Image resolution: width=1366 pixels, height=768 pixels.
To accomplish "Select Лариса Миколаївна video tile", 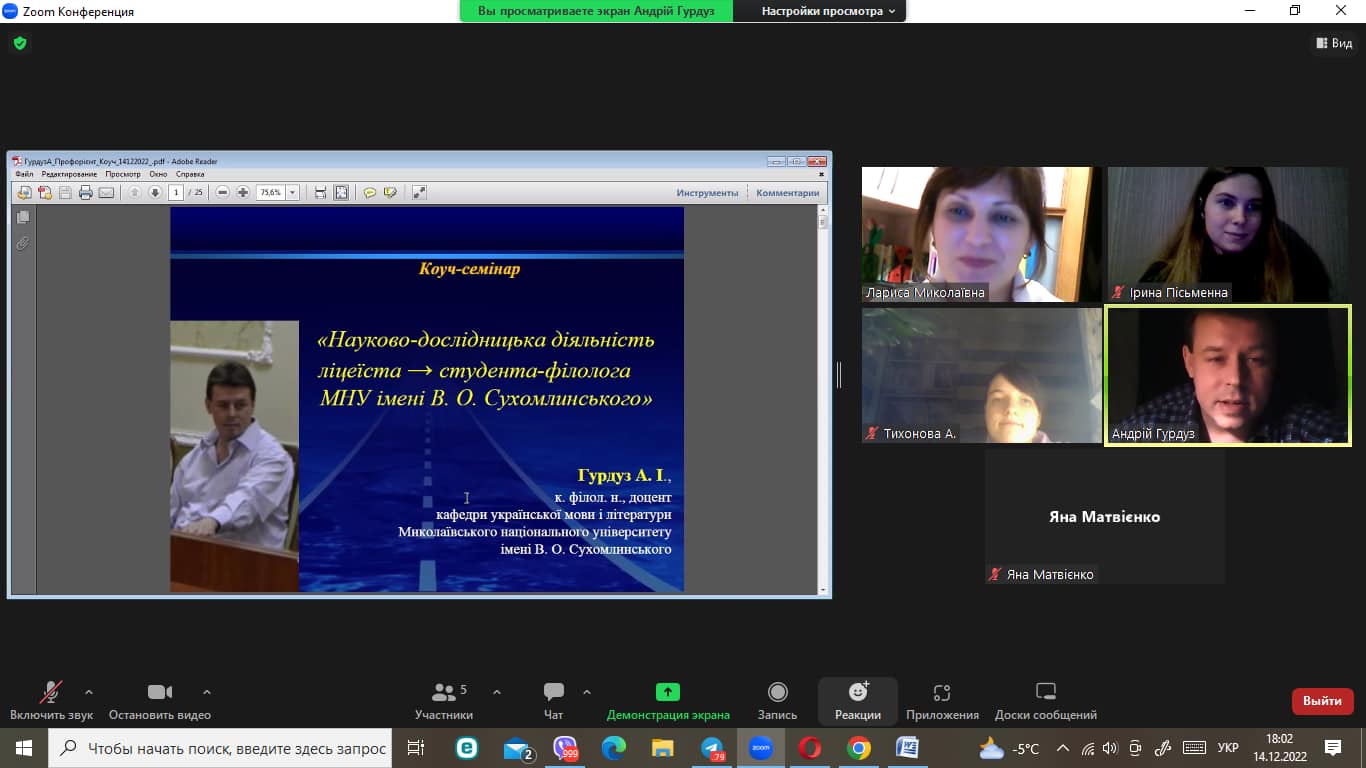I will [x=981, y=234].
